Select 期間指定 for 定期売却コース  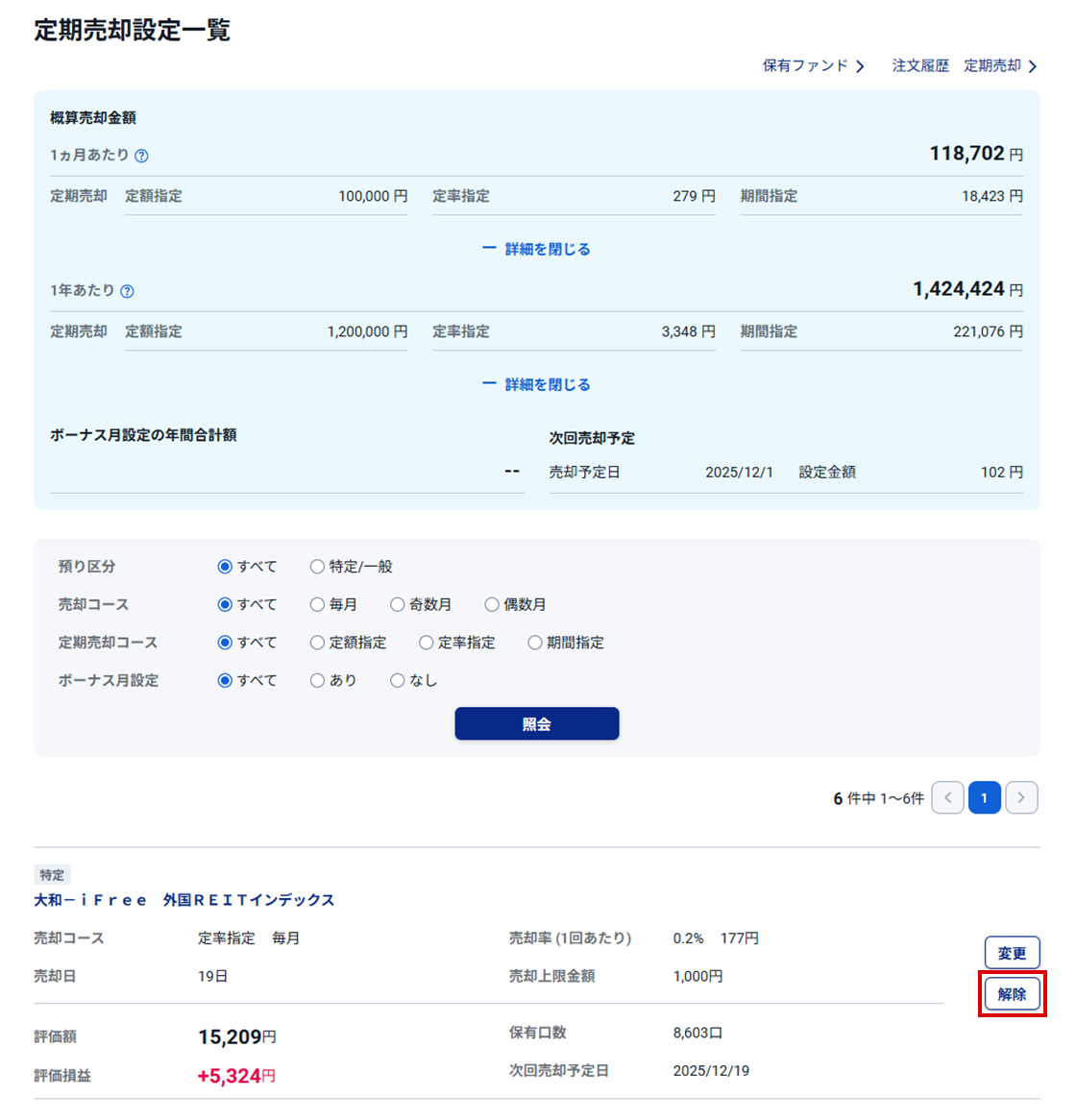point(535,643)
